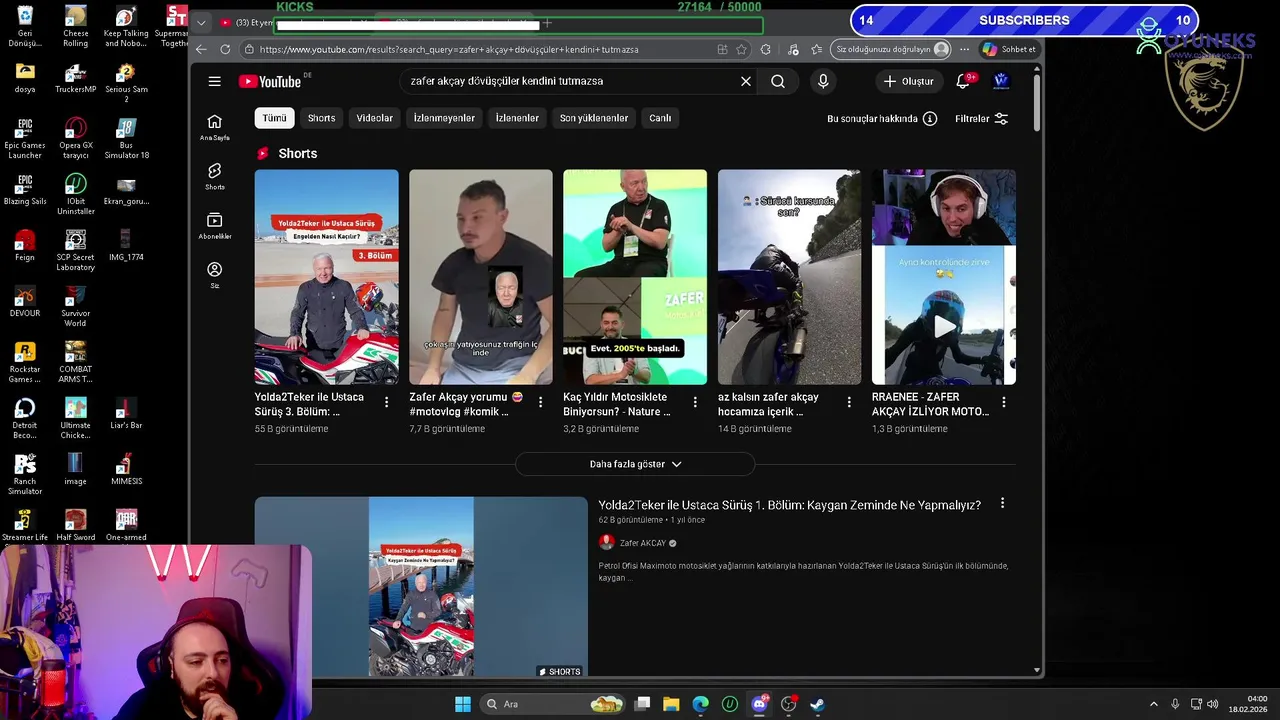Open a new browser tab with plus
Image resolution: width=1280 pixels, height=720 pixels.
tap(547, 23)
